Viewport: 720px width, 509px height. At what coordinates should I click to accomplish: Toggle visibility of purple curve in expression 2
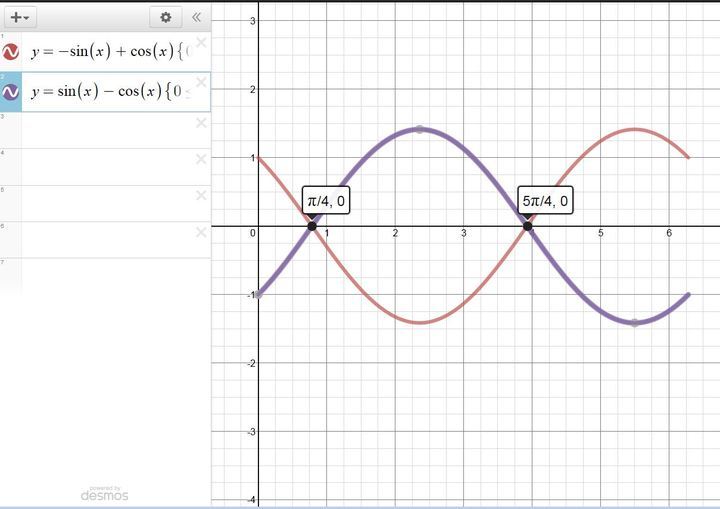(11, 92)
